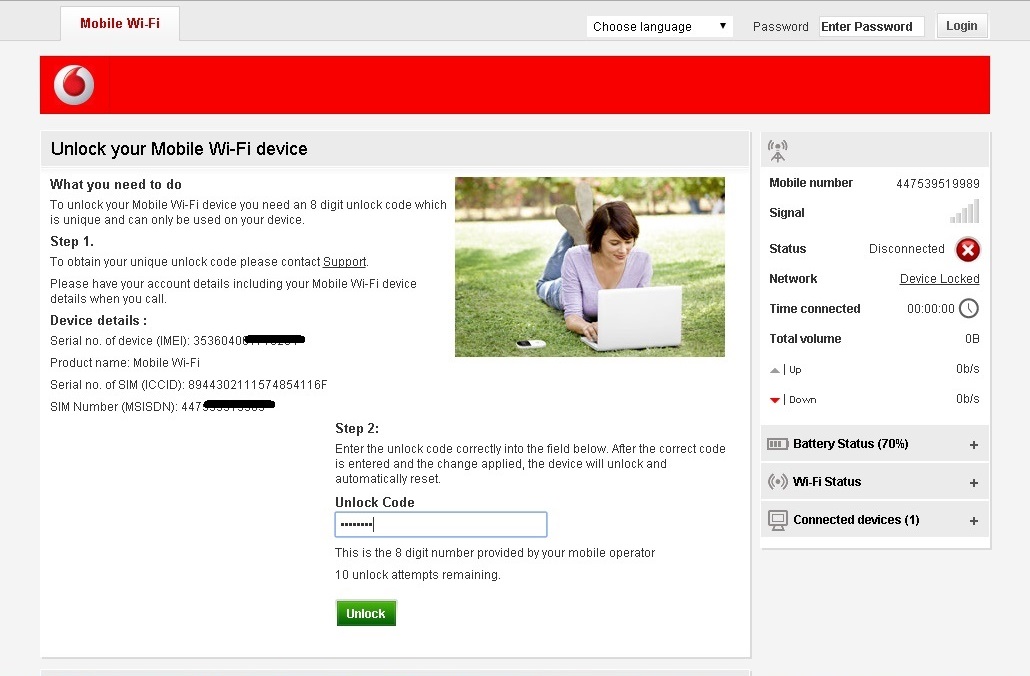Click the Login button
Viewport: 1030px width, 676px height.
pyautogui.click(x=961, y=25)
